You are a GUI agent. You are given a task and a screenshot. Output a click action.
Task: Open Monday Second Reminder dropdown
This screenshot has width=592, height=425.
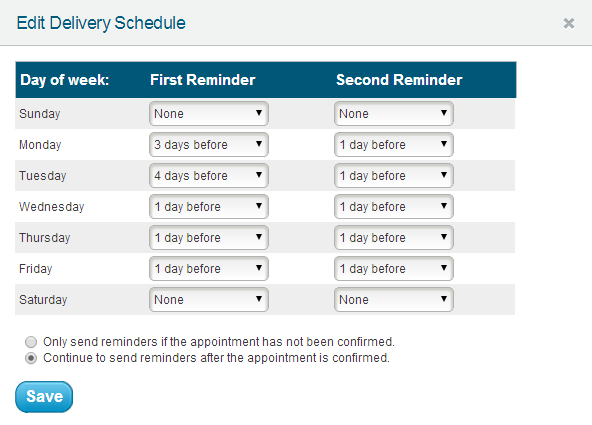tap(394, 145)
